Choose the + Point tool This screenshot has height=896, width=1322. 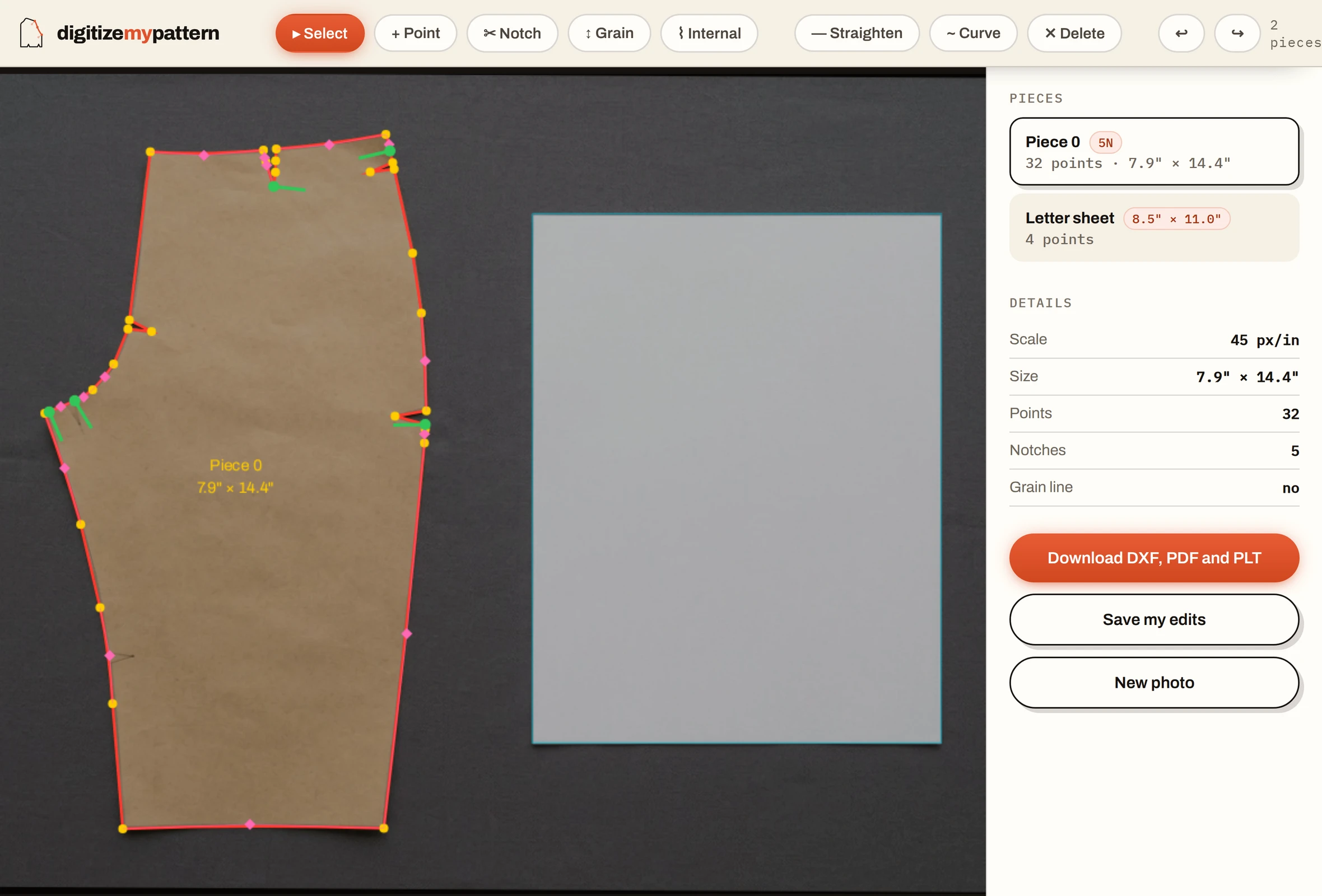pyautogui.click(x=415, y=33)
